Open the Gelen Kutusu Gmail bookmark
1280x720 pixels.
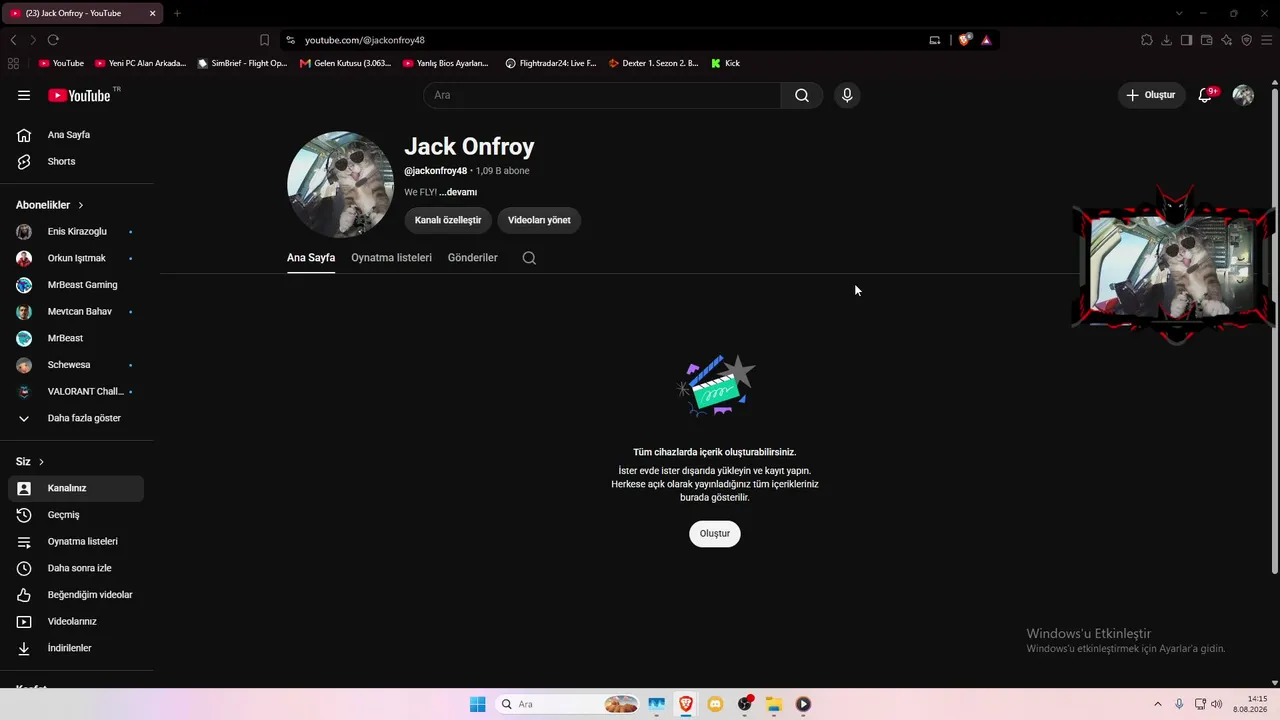click(x=346, y=63)
